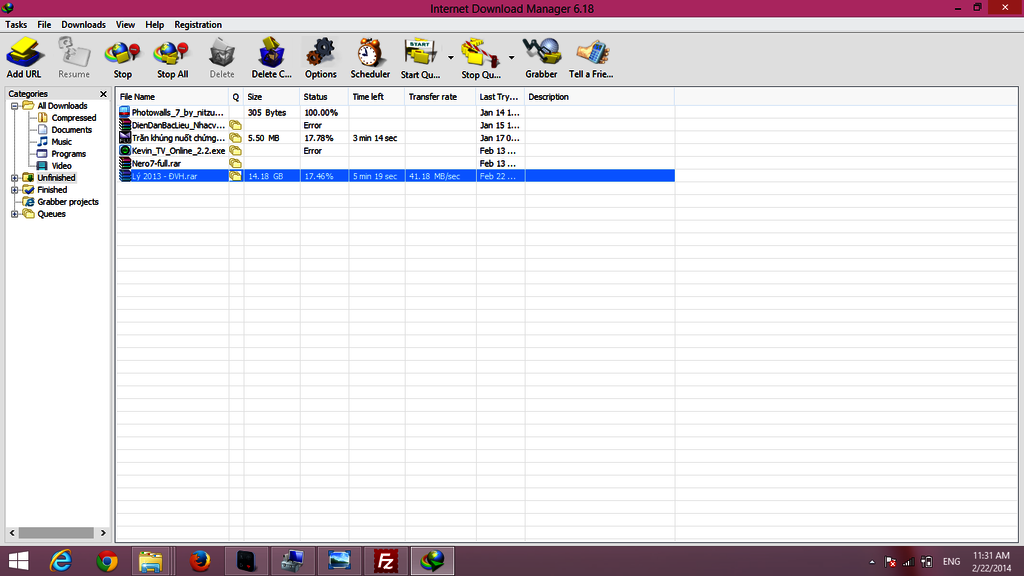Viewport: 1024px width, 576px height.
Task: Open Firefox from taskbar
Action: point(200,561)
